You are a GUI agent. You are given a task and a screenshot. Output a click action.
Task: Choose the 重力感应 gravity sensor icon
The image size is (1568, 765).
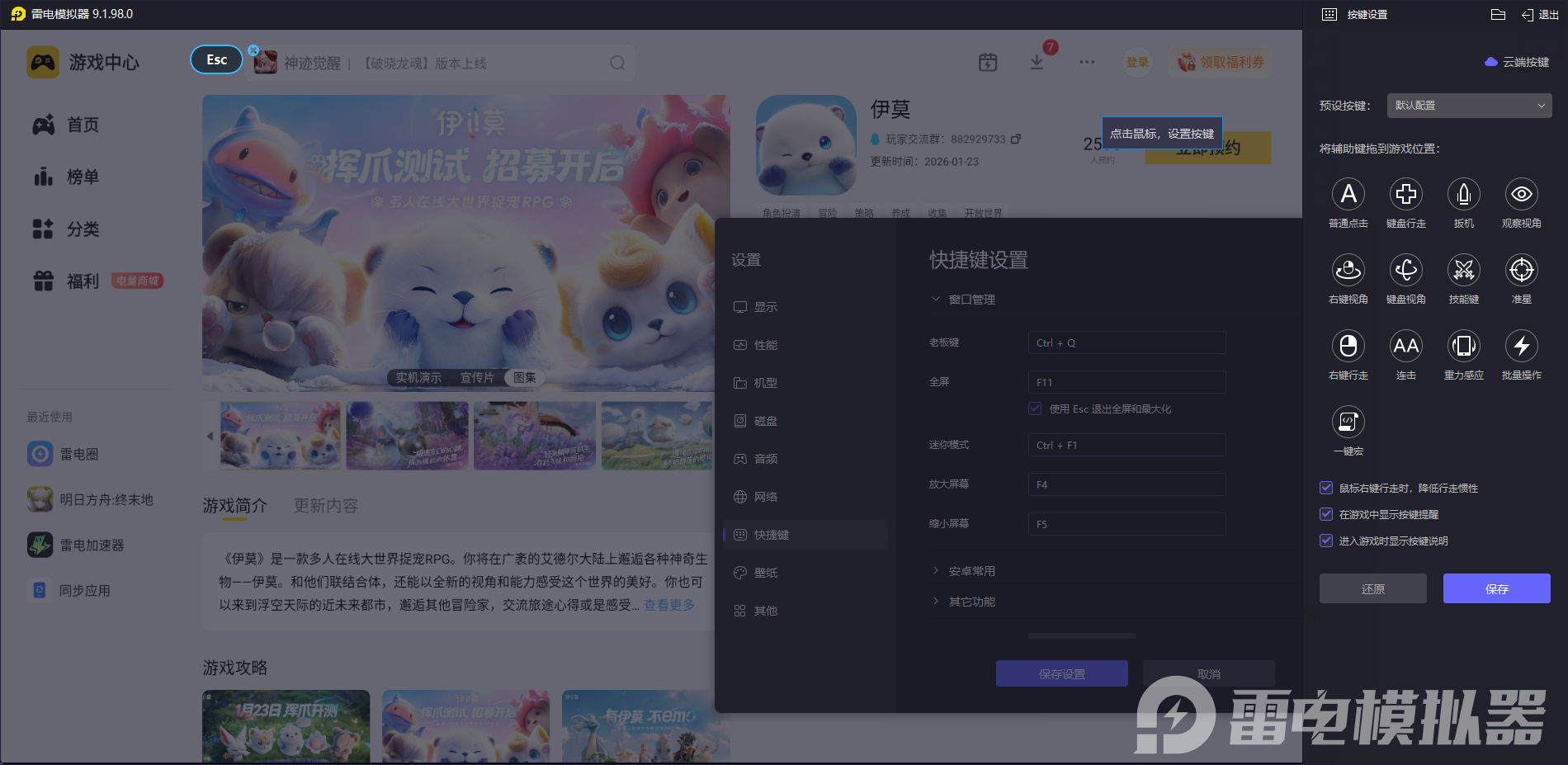[1464, 346]
